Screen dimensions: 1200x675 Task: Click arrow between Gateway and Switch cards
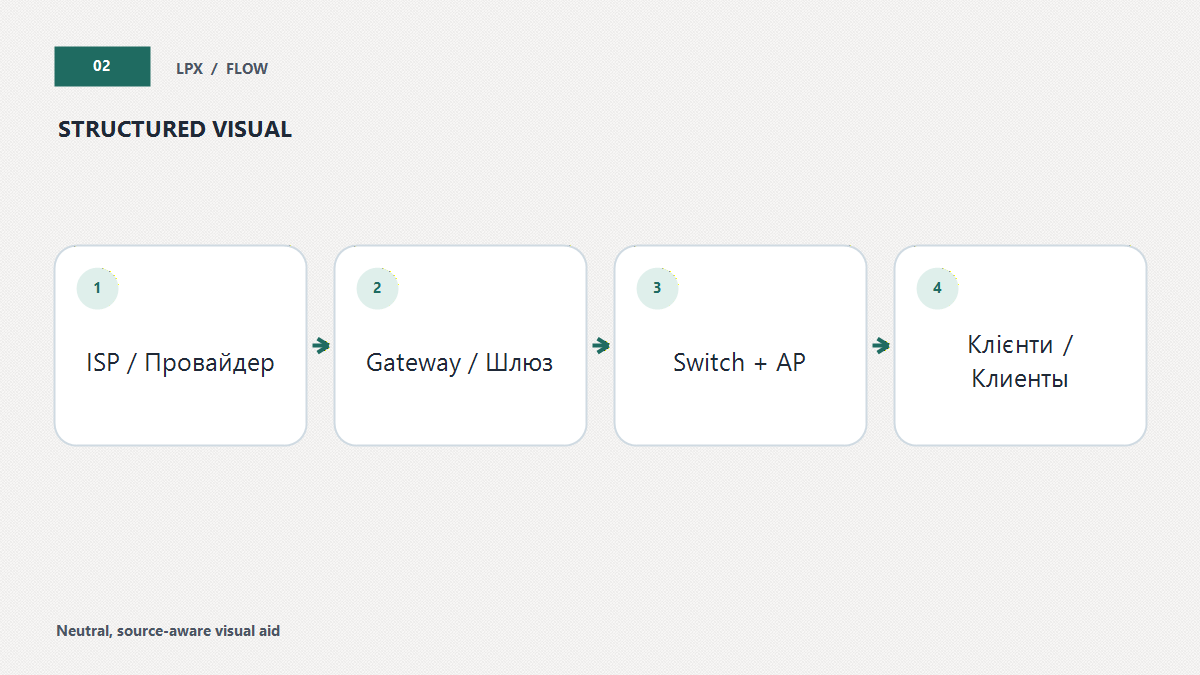601,346
